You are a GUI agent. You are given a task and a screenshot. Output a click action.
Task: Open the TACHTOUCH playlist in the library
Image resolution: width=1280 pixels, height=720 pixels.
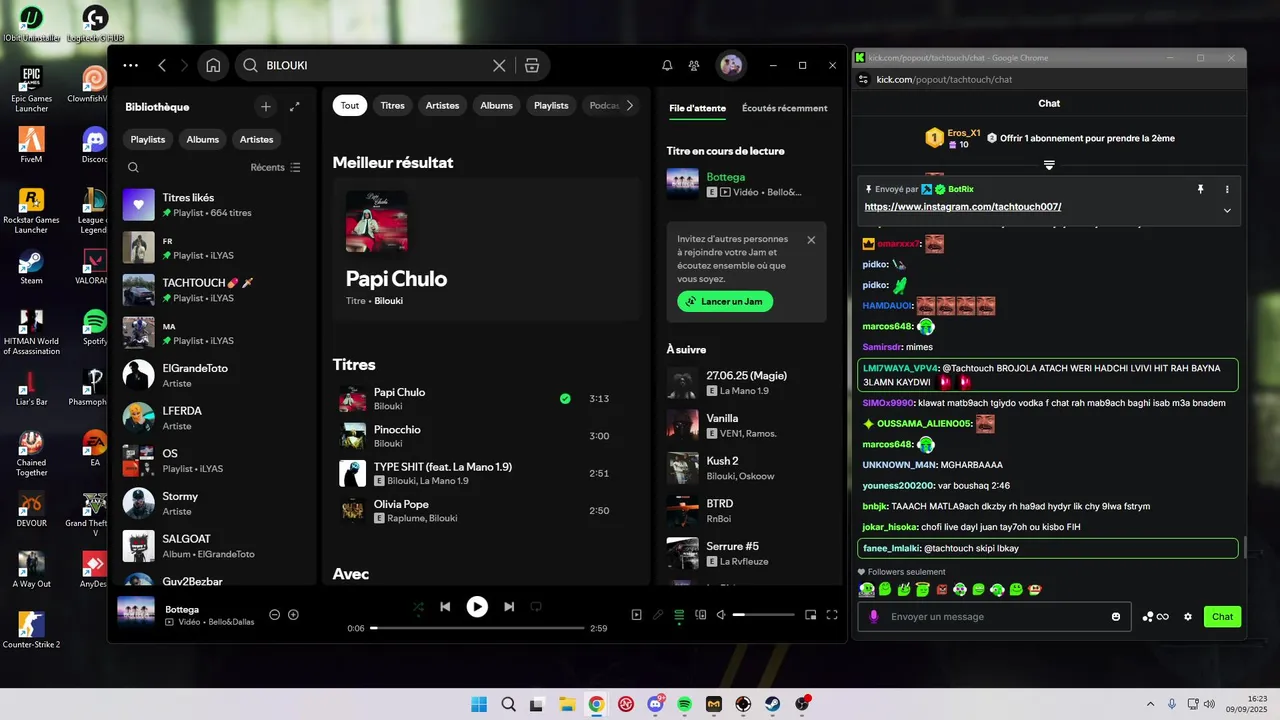(x=216, y=290)
